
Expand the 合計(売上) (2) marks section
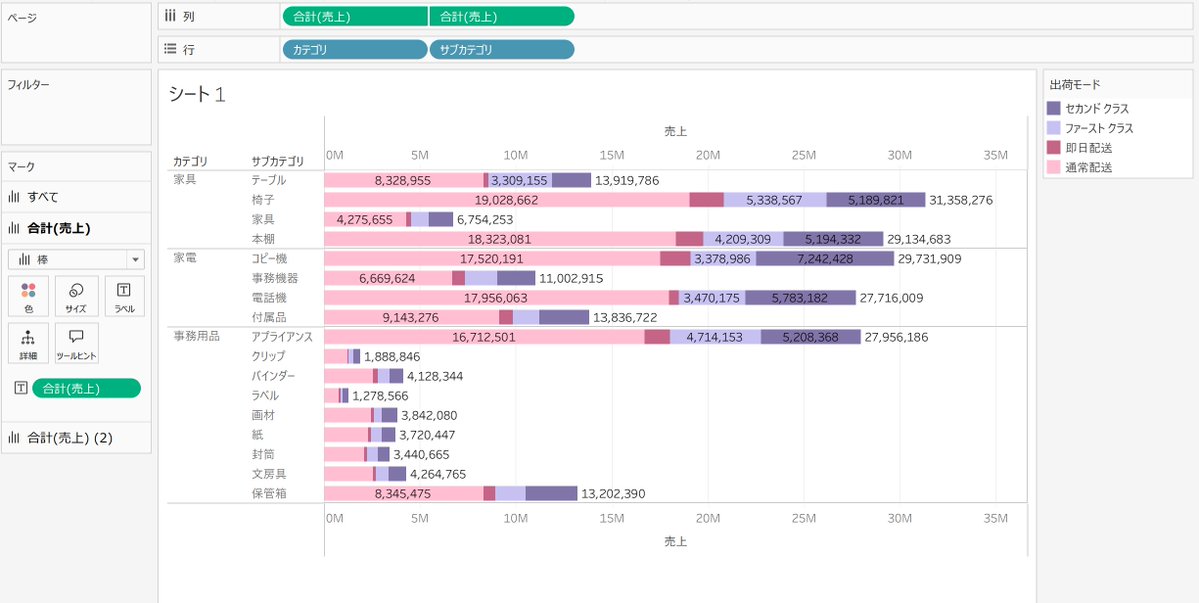pos(76,438)
